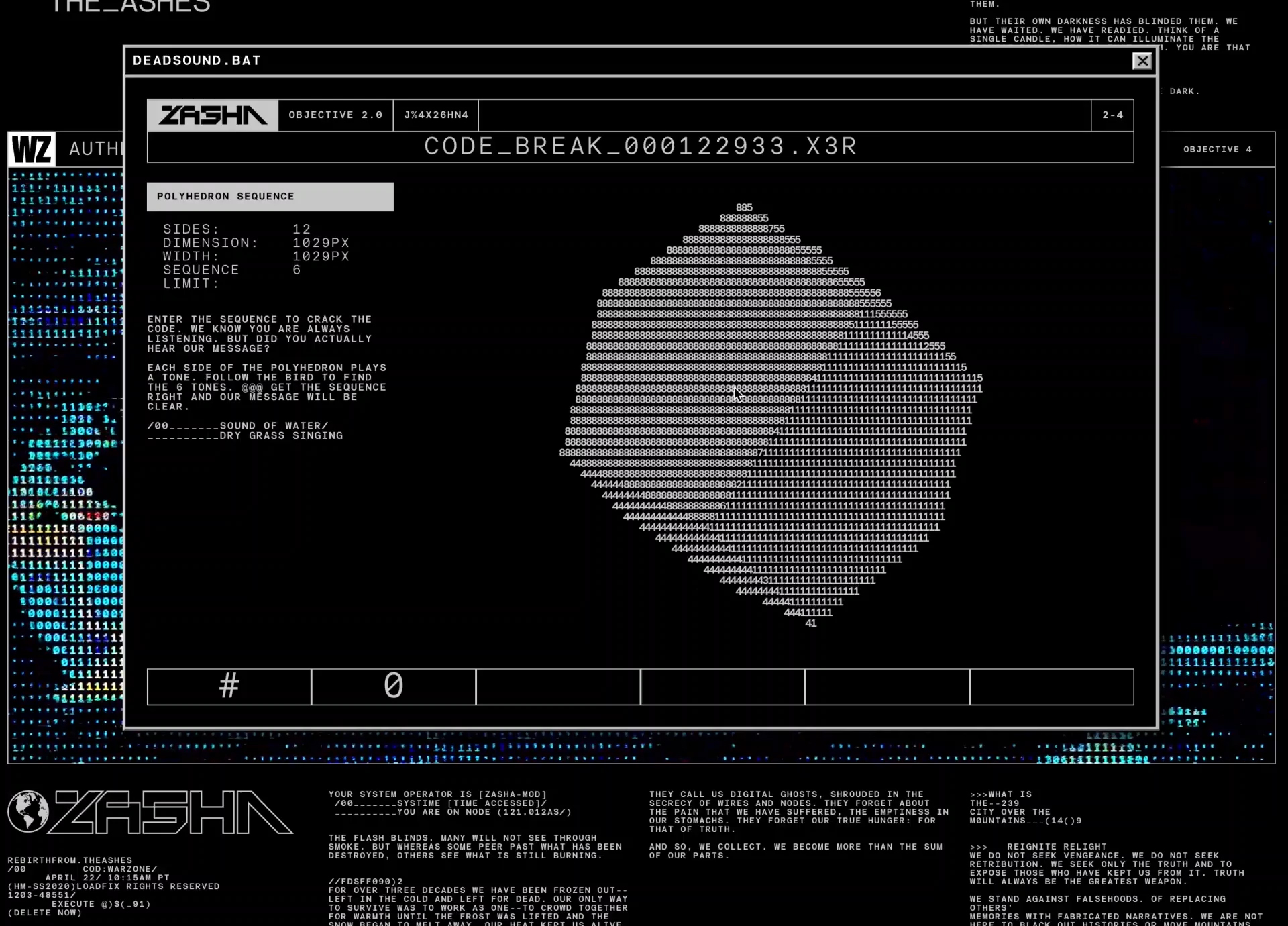Click the fourth empty sequence box
This screenshot has width=1288, height=926.
(722, 686)
